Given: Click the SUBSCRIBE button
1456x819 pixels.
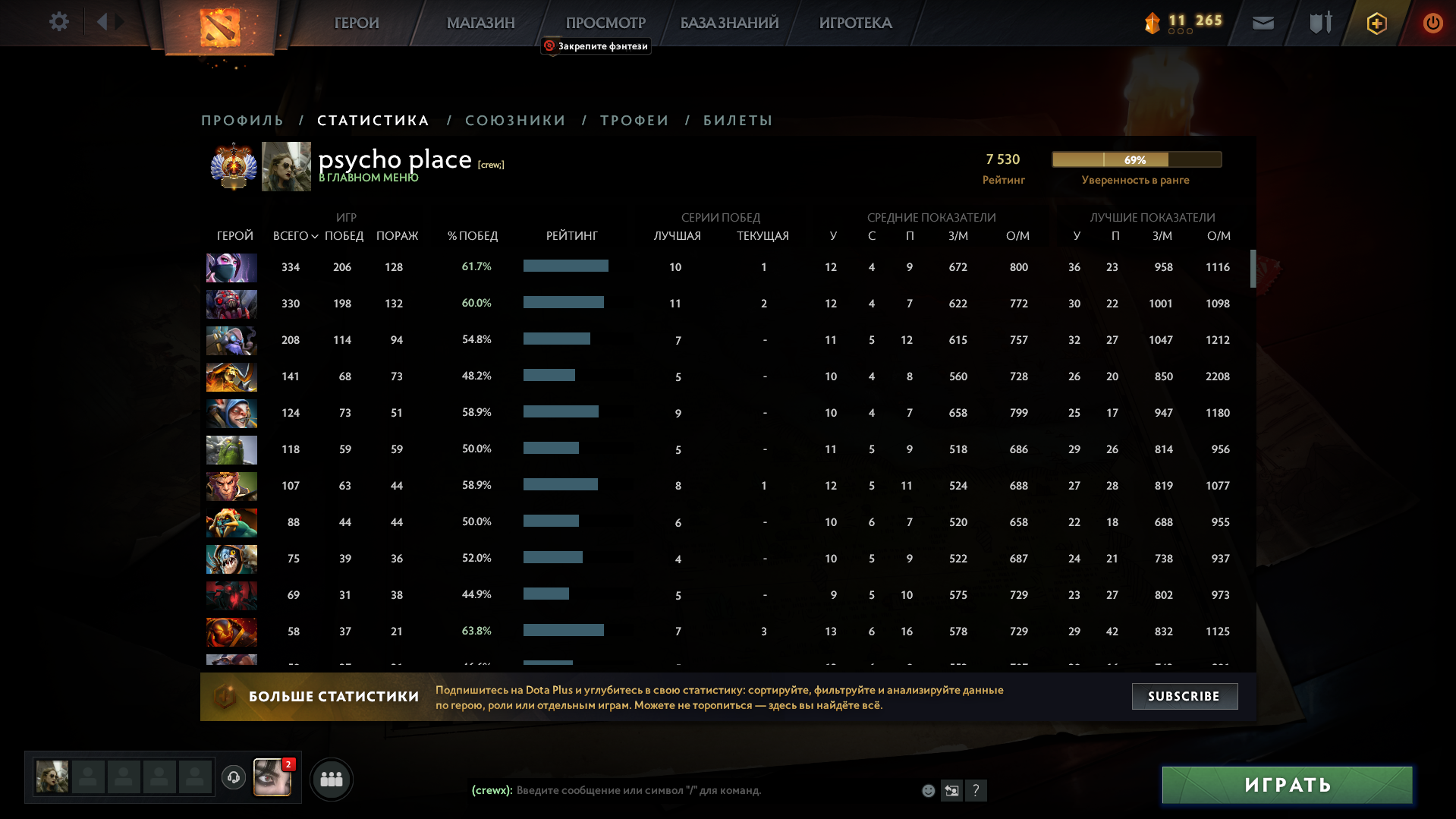Looking at the screenshot, I should 1184,696.
